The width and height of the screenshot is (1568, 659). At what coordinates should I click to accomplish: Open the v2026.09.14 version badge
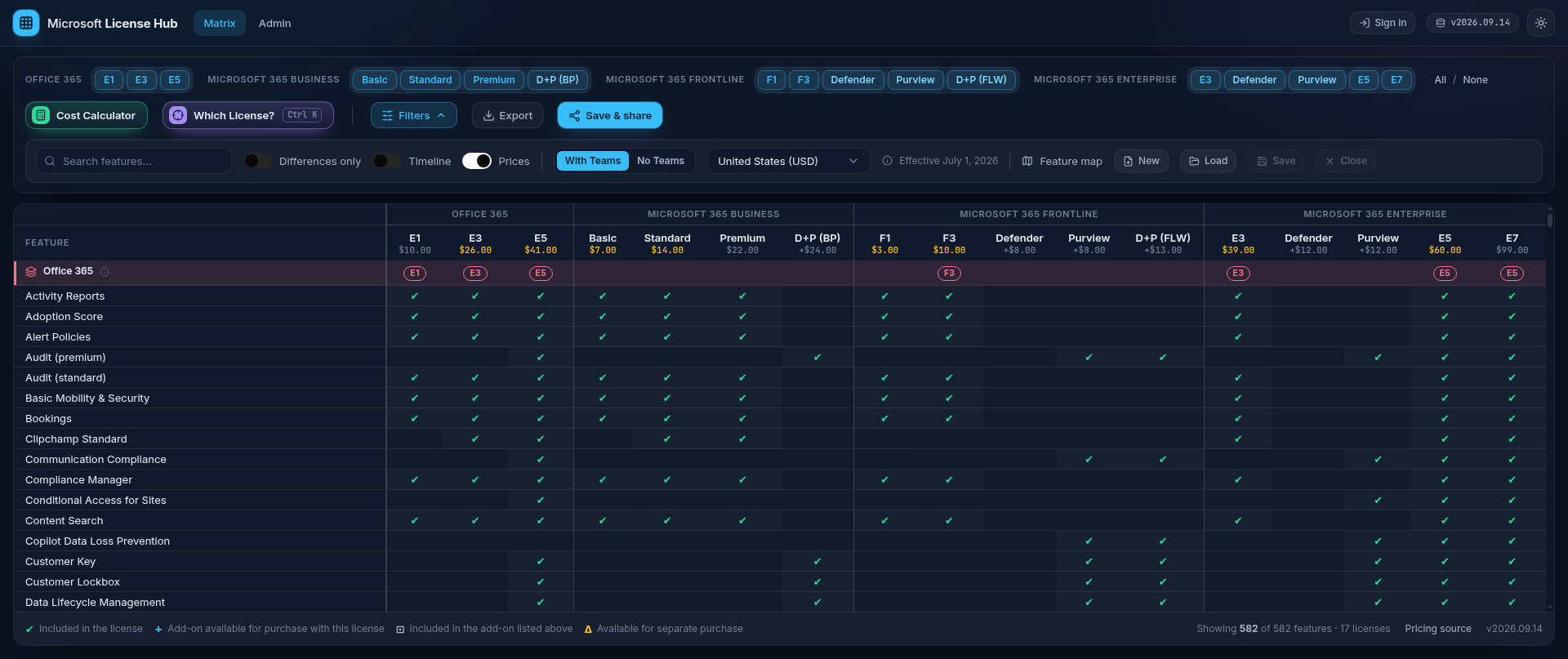pyautogui.click(x=1472, y=23)
